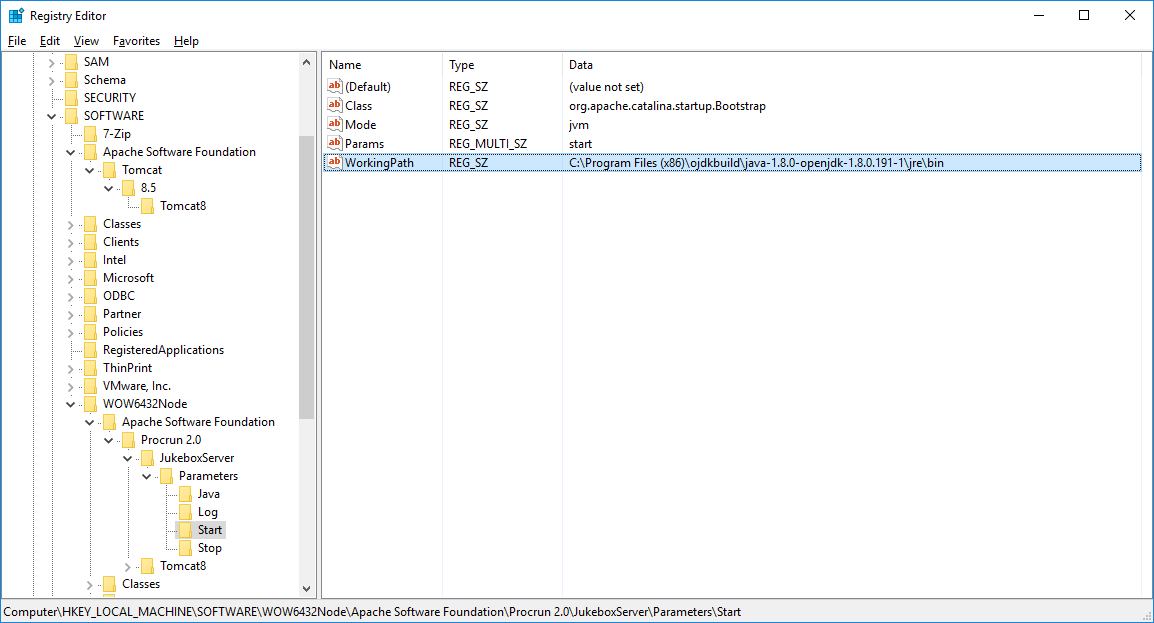Collapse the SOFTWARE tree node
Viewport: 1154px width, 623px height.
coord(51,116)
